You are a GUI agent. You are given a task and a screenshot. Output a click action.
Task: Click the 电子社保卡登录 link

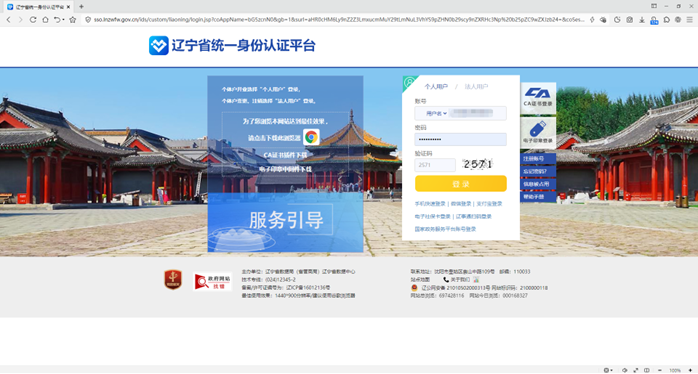[433, 216]
